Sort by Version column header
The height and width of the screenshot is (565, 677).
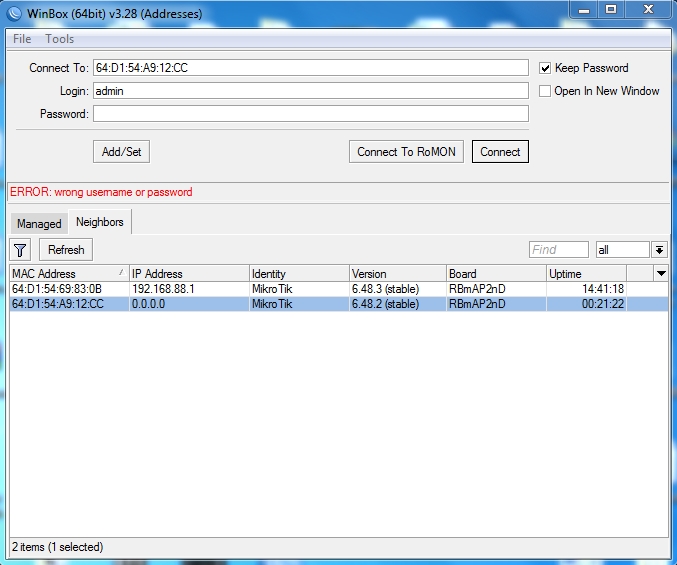coord(398,274)
